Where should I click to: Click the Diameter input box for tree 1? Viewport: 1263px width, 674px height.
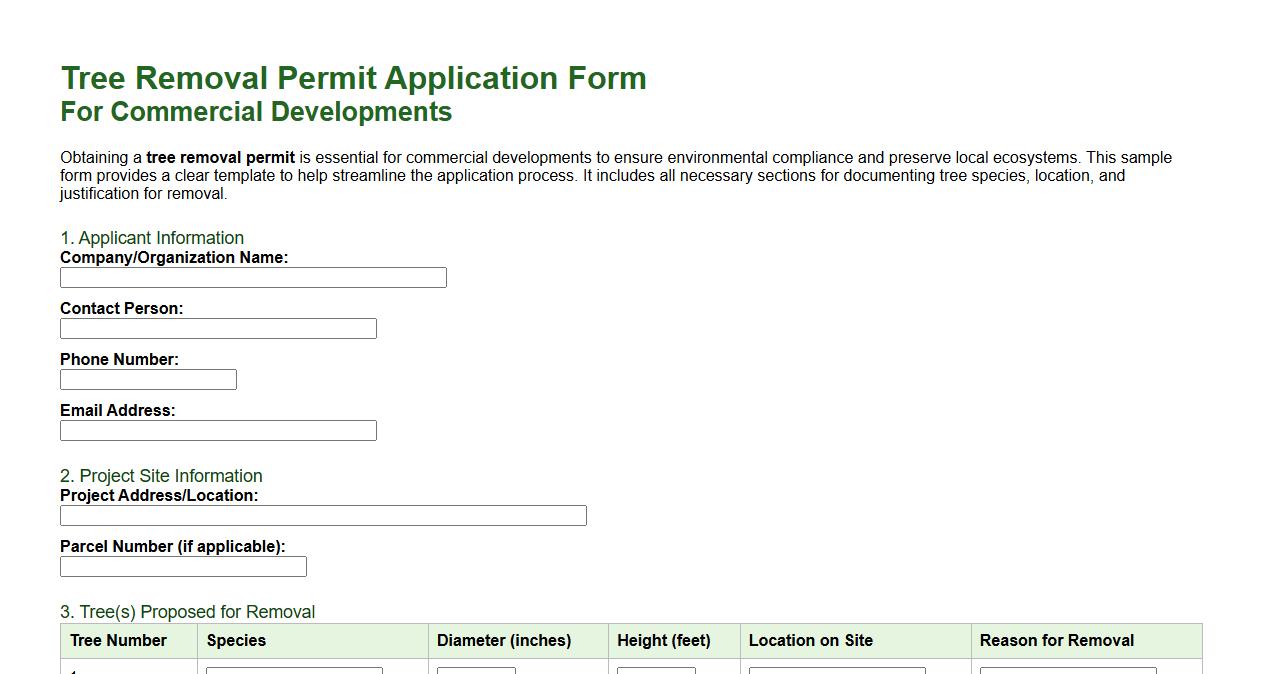(x=477, y=670)
